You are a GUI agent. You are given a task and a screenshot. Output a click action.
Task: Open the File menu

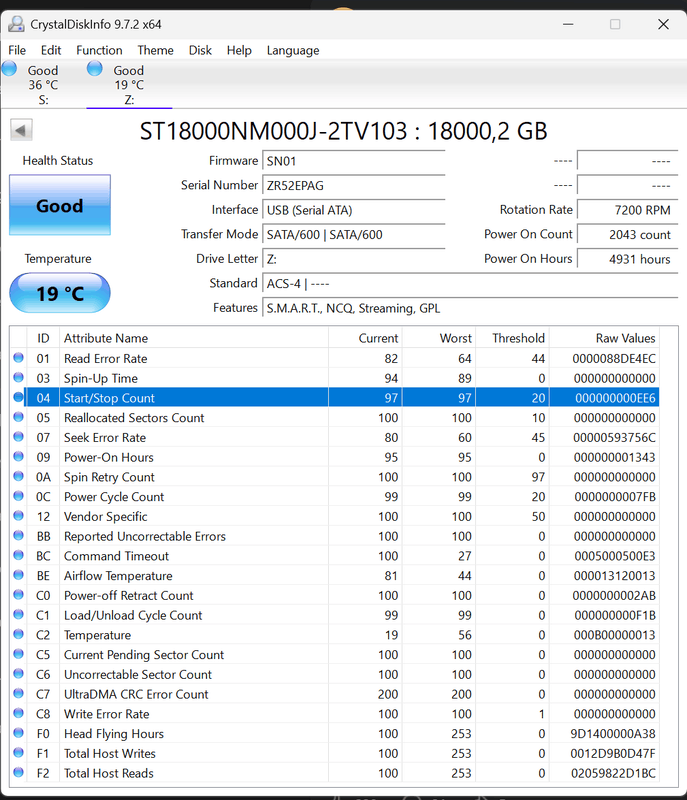click(17, 51)
